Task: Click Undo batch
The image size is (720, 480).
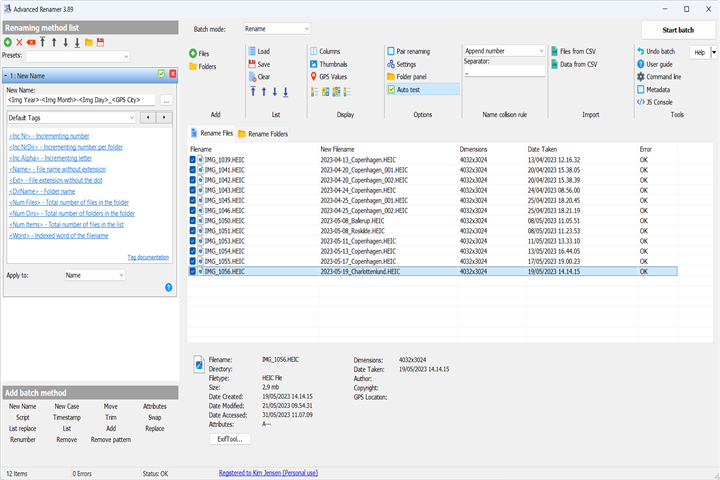Action: [656, 51]
